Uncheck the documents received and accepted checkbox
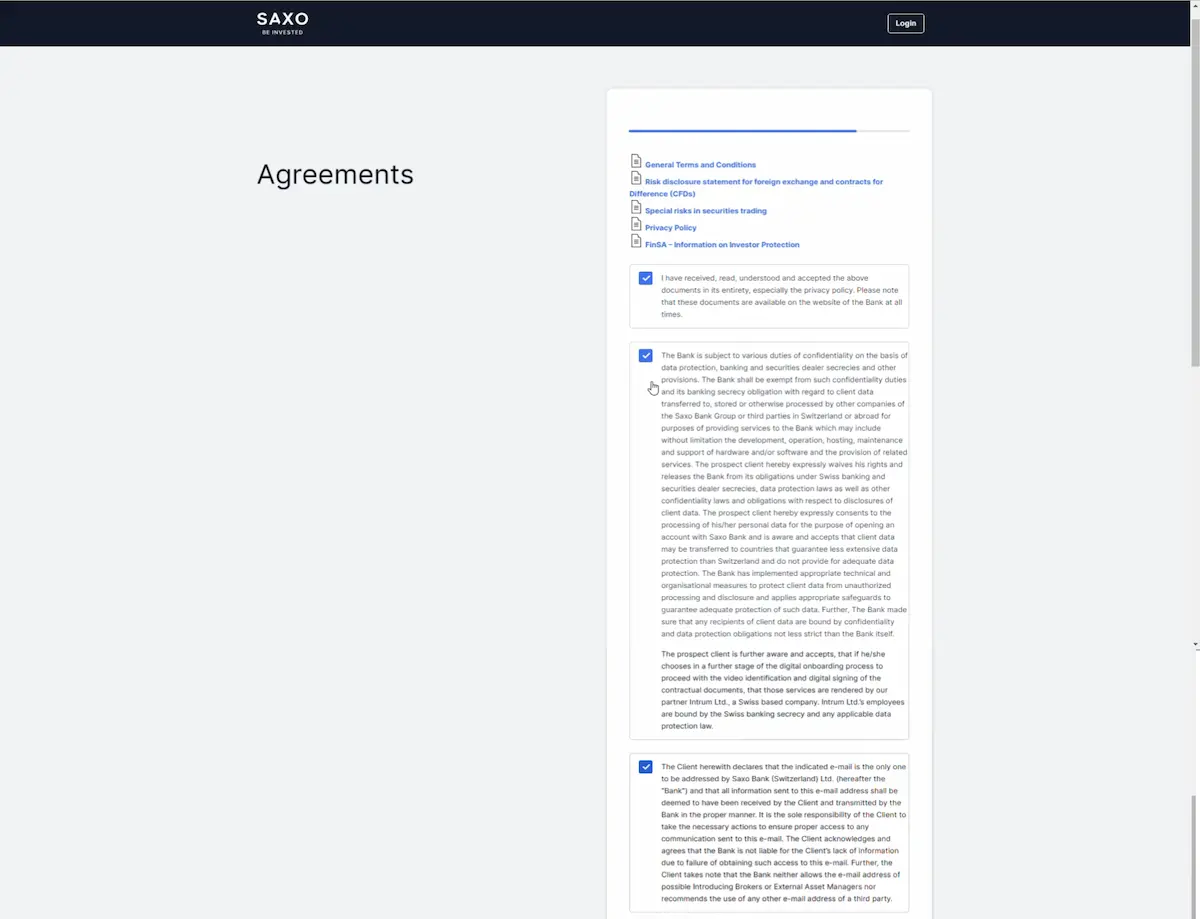 coord(646,278)
